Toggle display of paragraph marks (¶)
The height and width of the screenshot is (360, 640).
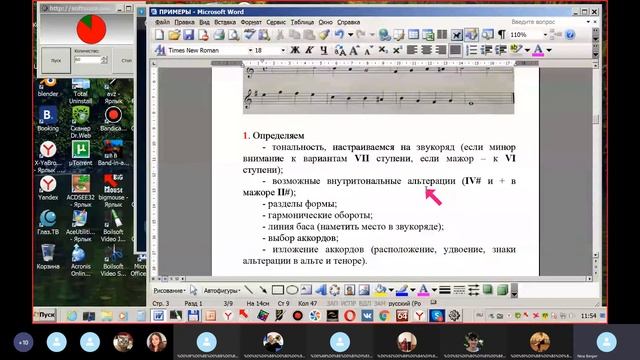click(x=502, y=35)
